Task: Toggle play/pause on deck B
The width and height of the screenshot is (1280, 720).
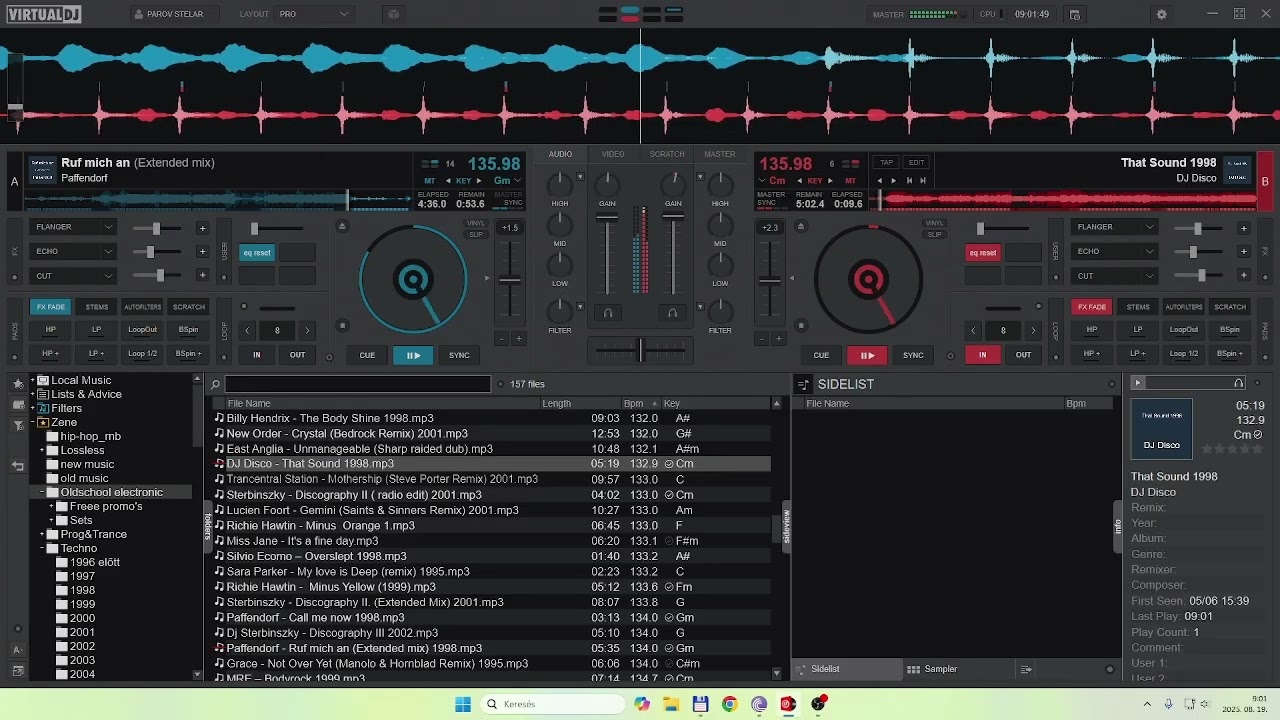Action: (x=867, y=355)
